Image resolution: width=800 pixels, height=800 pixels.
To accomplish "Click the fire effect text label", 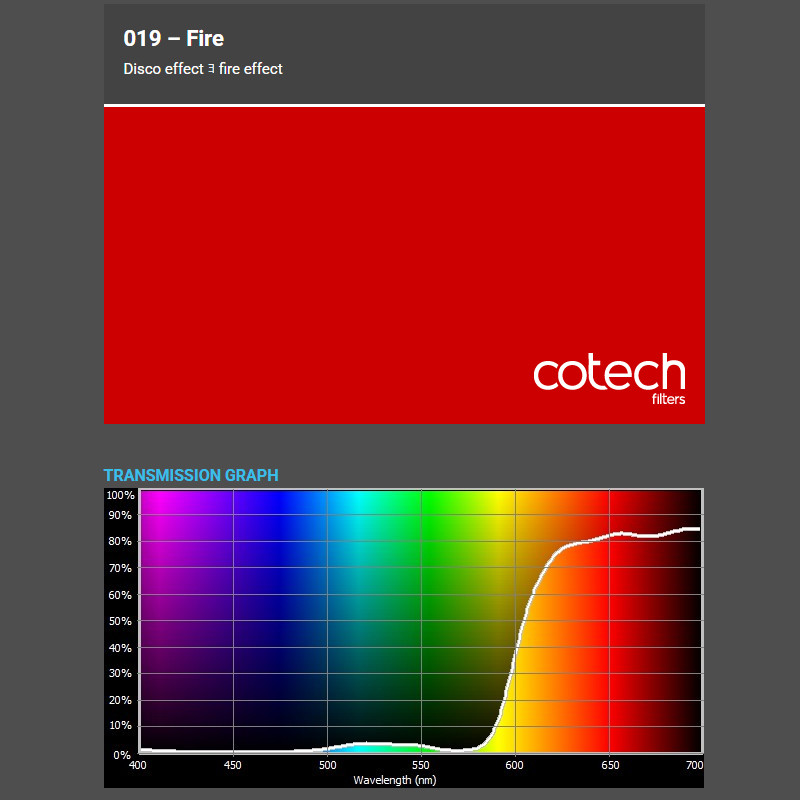I will 250,69.
